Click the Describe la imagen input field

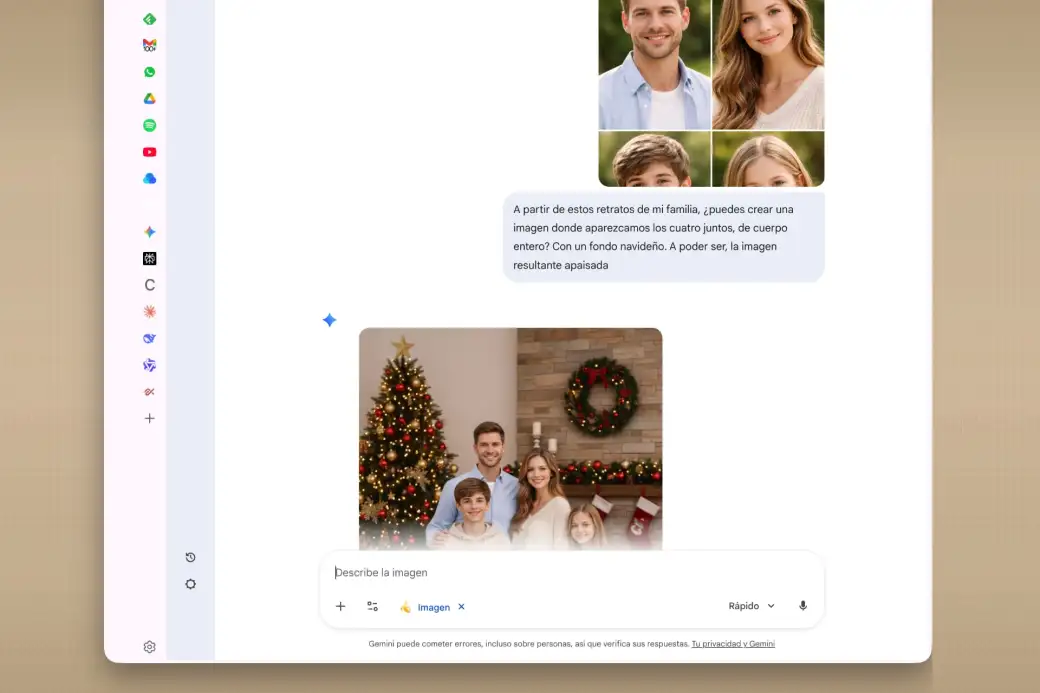[x=450, y=572]
